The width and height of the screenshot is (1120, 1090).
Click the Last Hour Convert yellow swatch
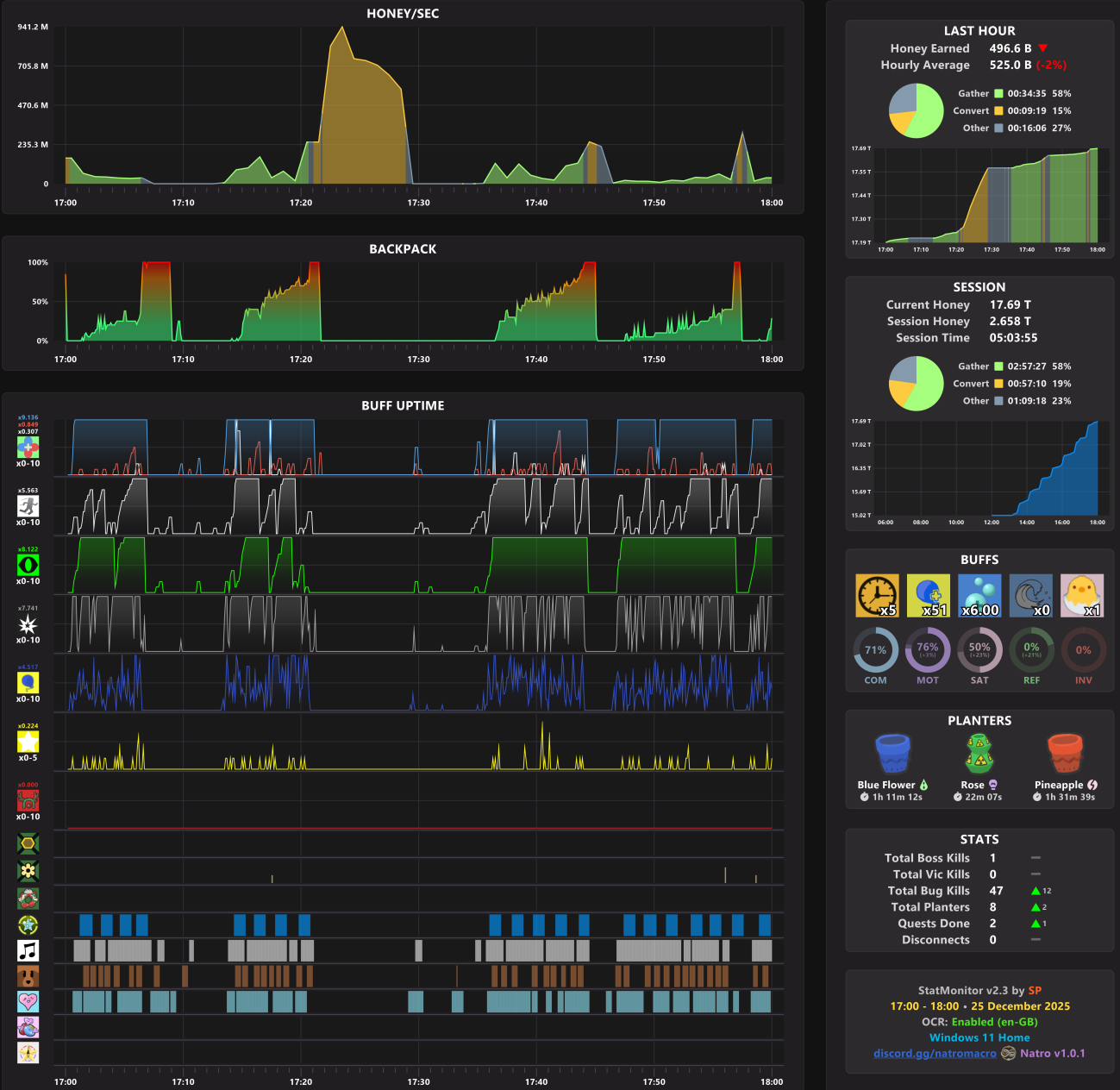click(998, 111)
